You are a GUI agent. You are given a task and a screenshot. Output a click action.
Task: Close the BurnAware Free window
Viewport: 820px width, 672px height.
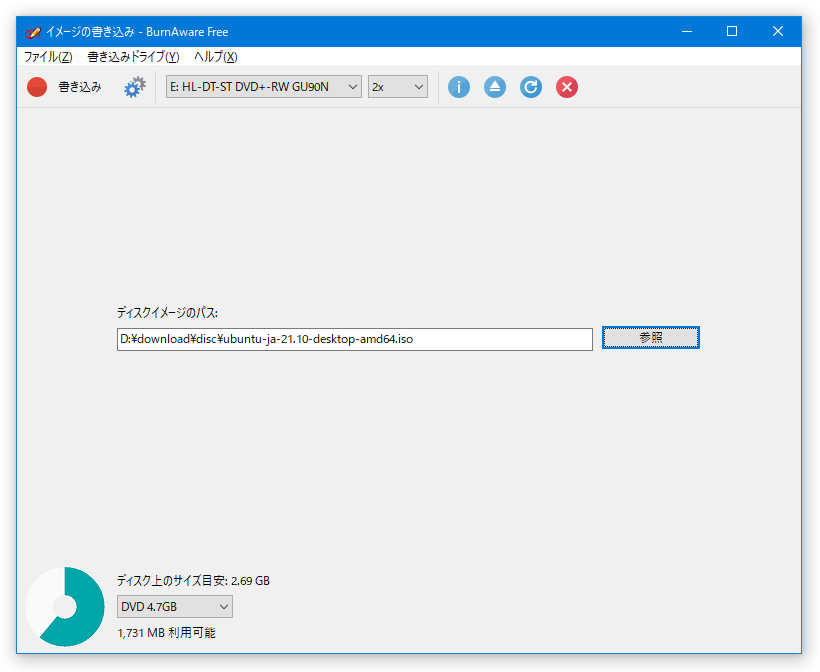click(778, 31)
